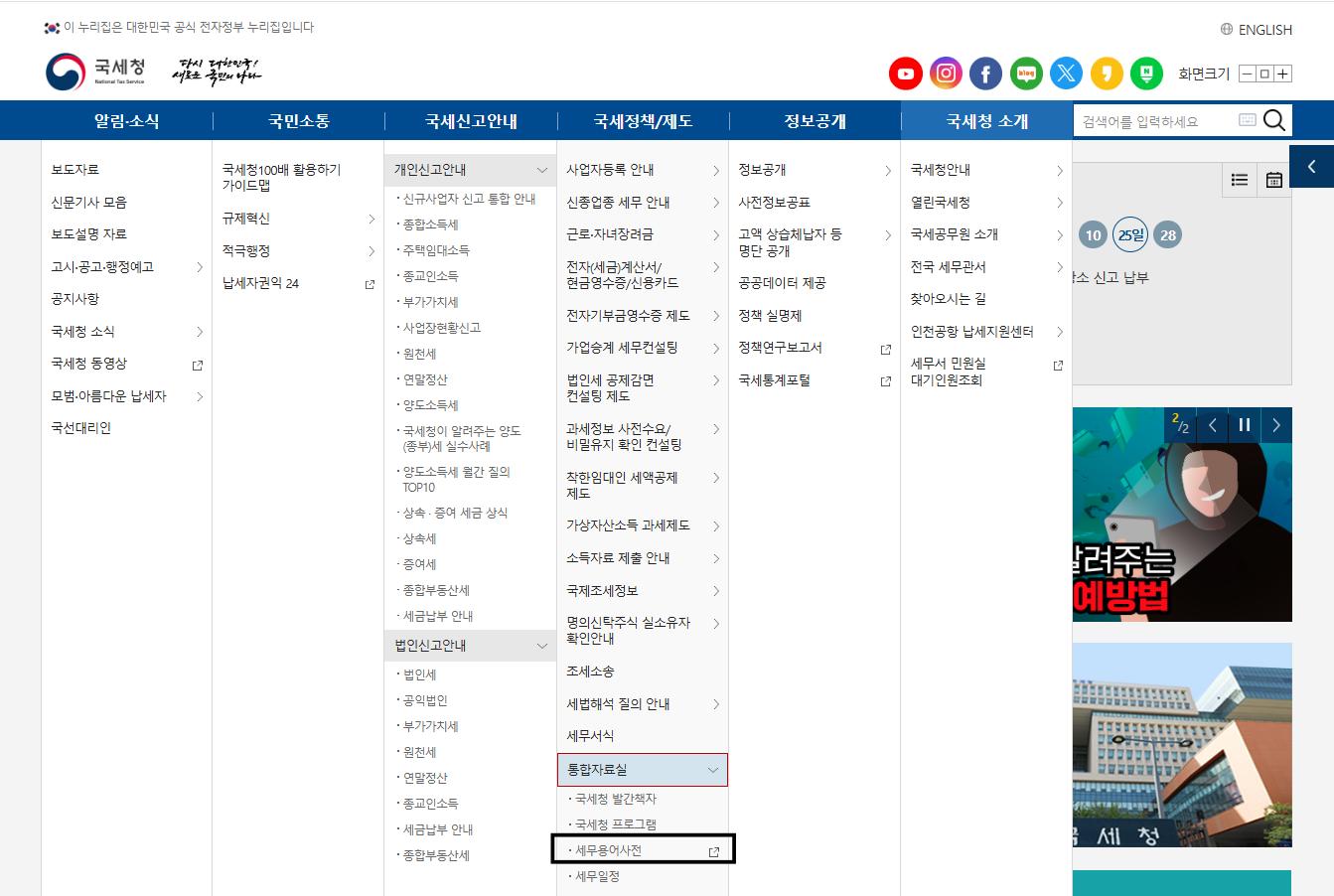Open the 세무용어사전 link
Image resolution: width=1334 pixels, height=896 pixels.
coord(609,850)
